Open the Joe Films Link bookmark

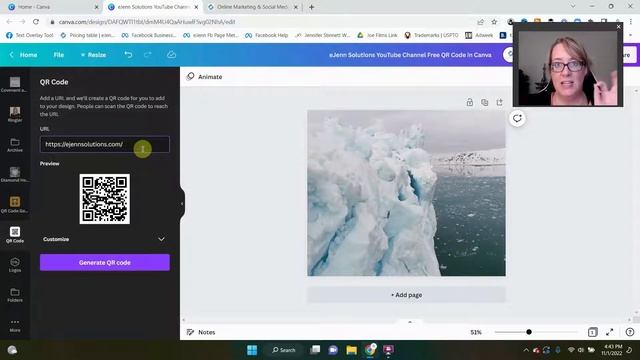click(x=377, y=36)
